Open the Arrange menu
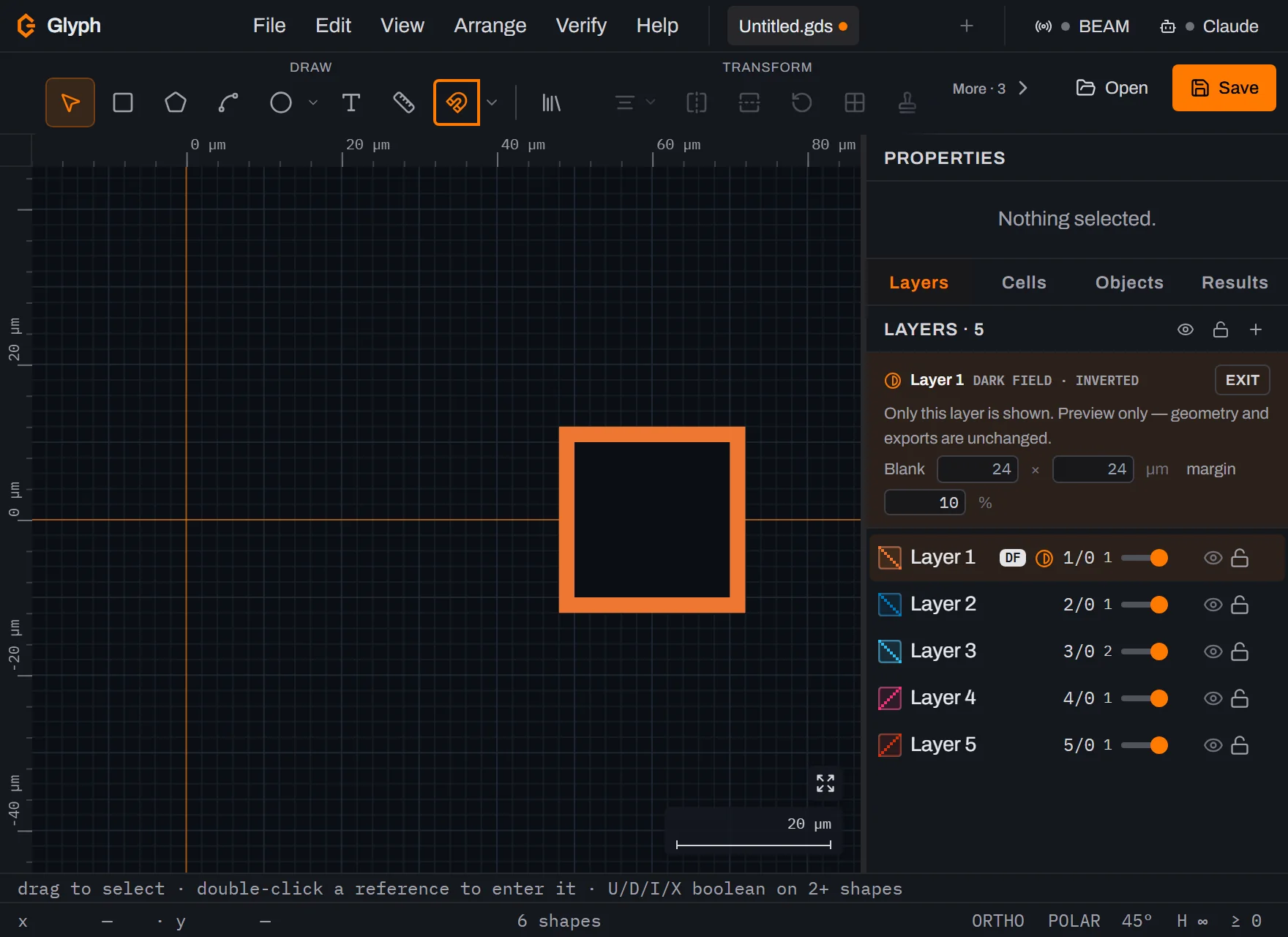1288x937 pixels. tap(490, 26)
